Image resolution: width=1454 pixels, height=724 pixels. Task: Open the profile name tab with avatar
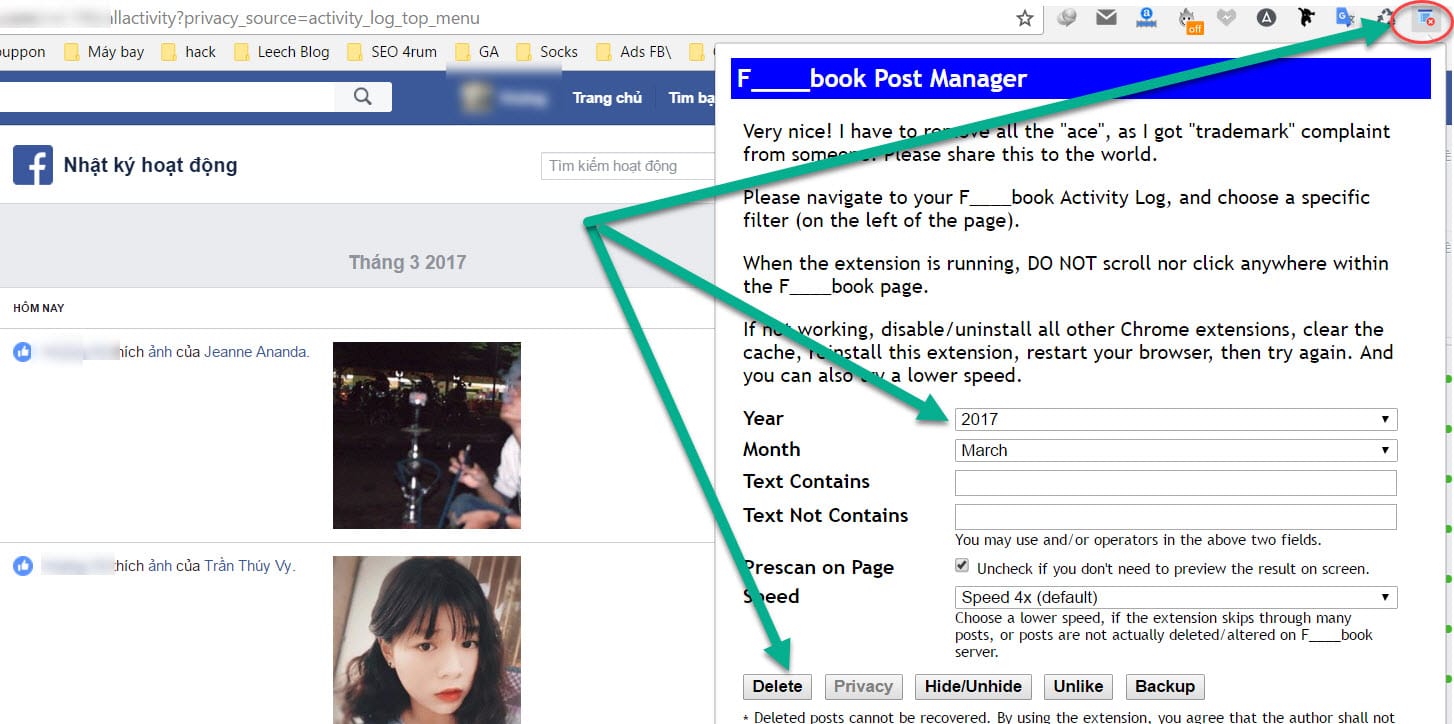[x=503, y=98]
